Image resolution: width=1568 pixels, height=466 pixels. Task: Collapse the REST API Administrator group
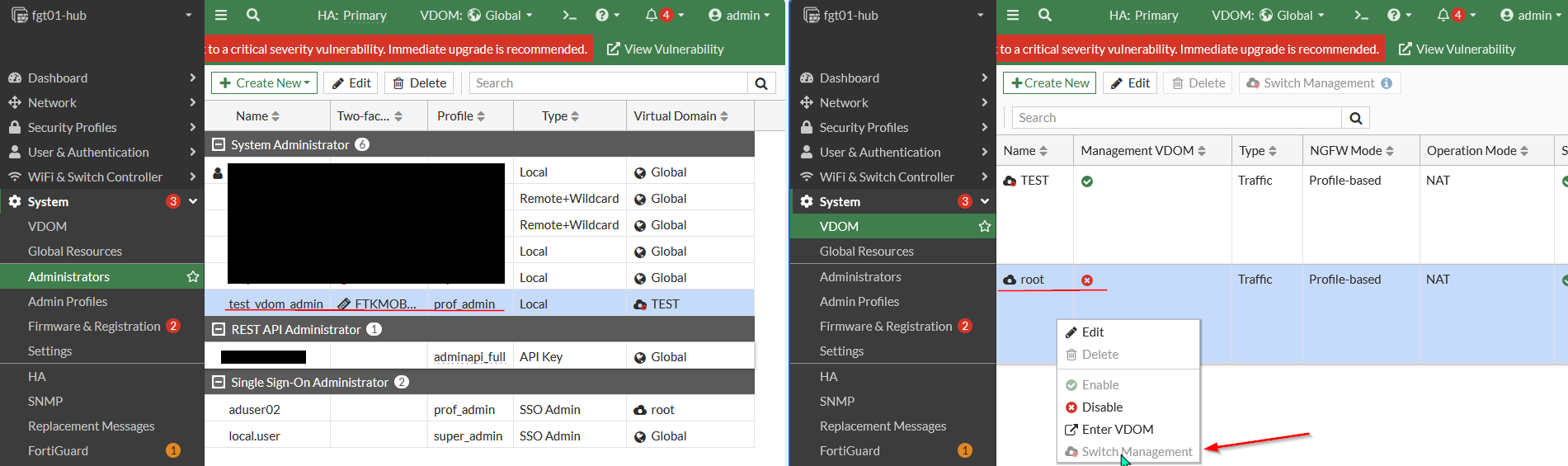tap(219, 329)
